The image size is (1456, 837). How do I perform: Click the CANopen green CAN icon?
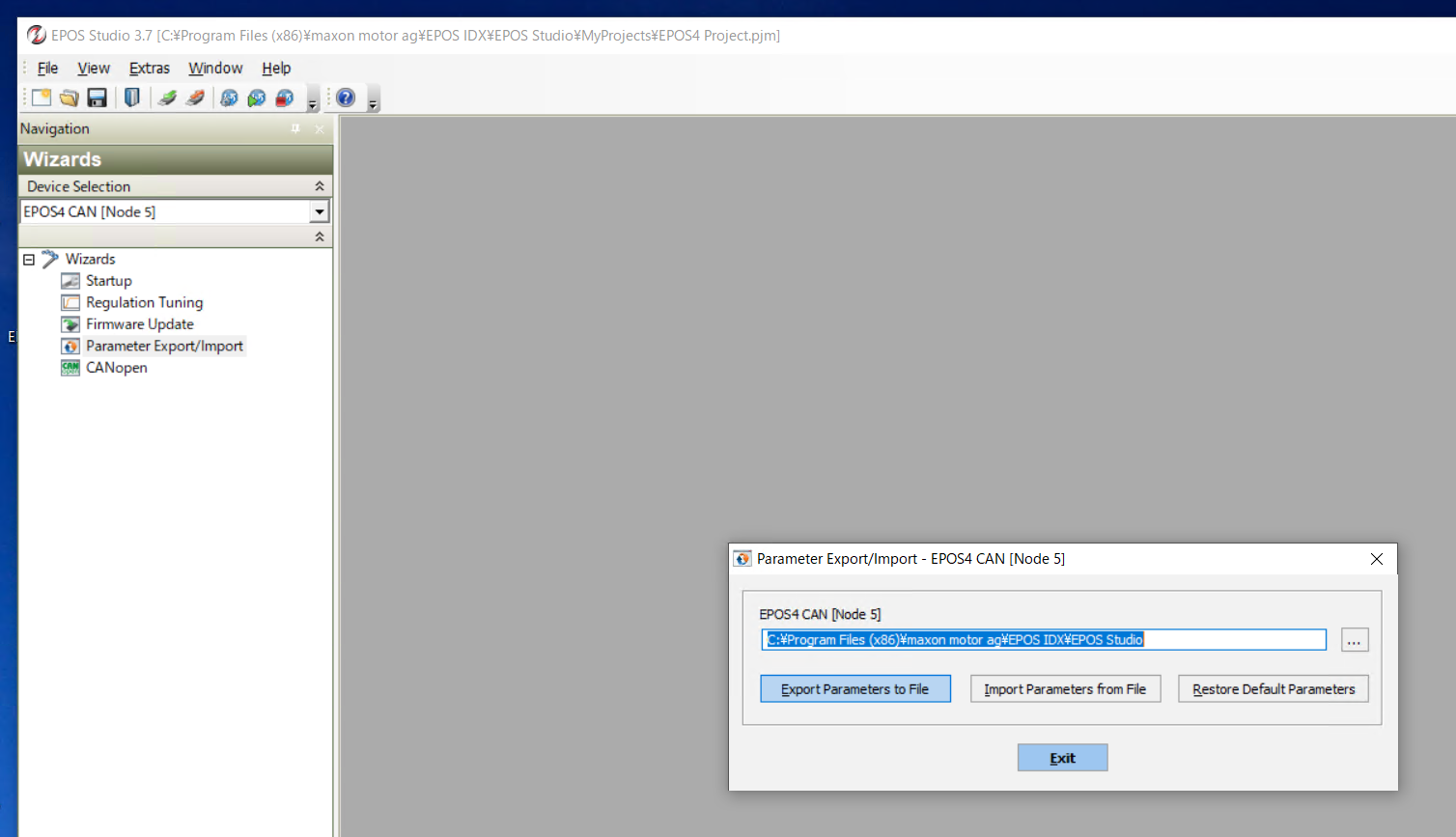(x=70, y=368)
